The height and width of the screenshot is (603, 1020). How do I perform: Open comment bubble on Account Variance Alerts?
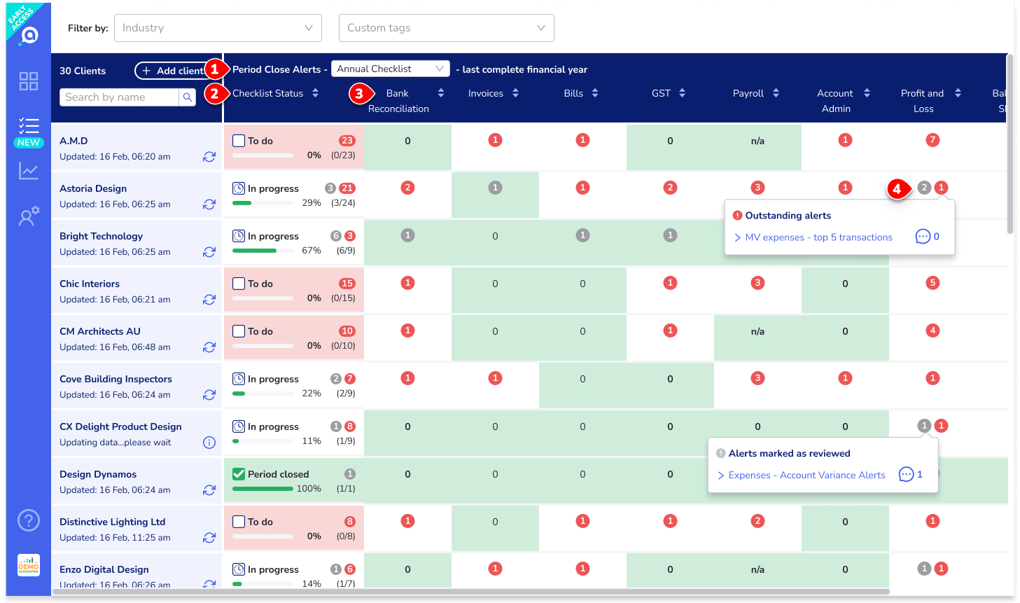[907, 475]
